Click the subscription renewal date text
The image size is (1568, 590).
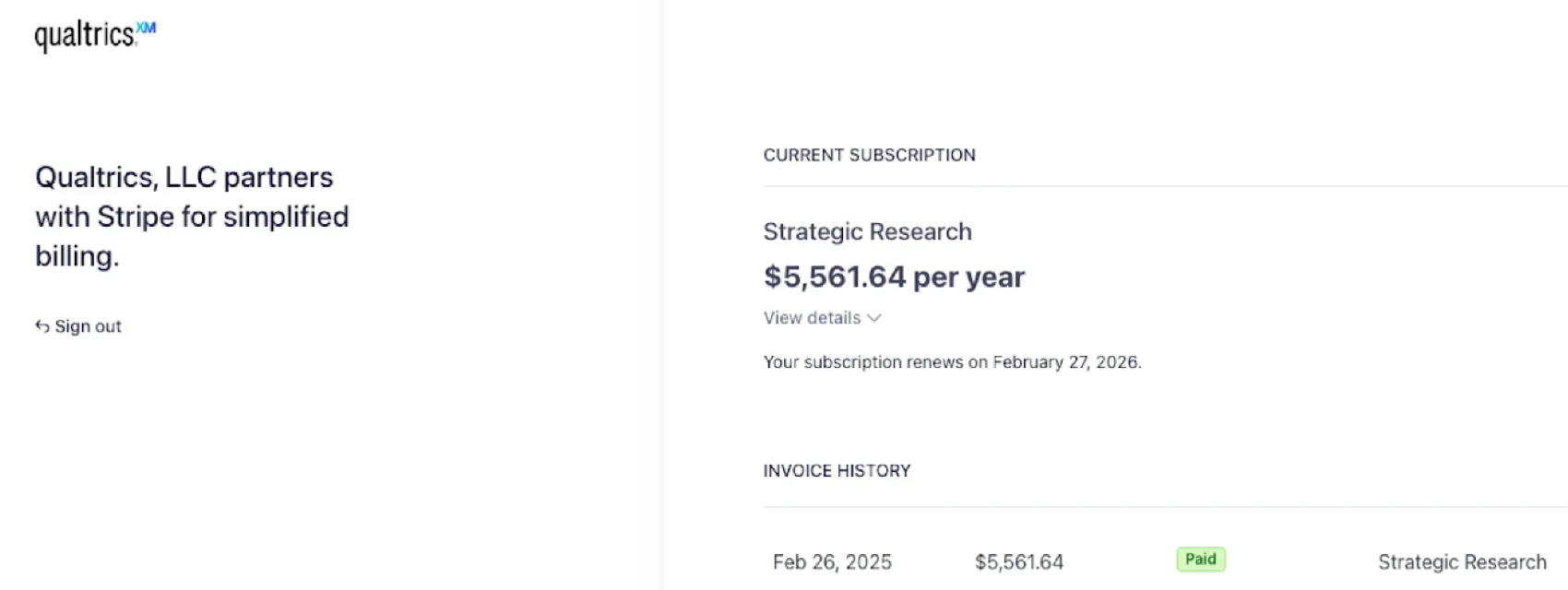coord(952,361)
